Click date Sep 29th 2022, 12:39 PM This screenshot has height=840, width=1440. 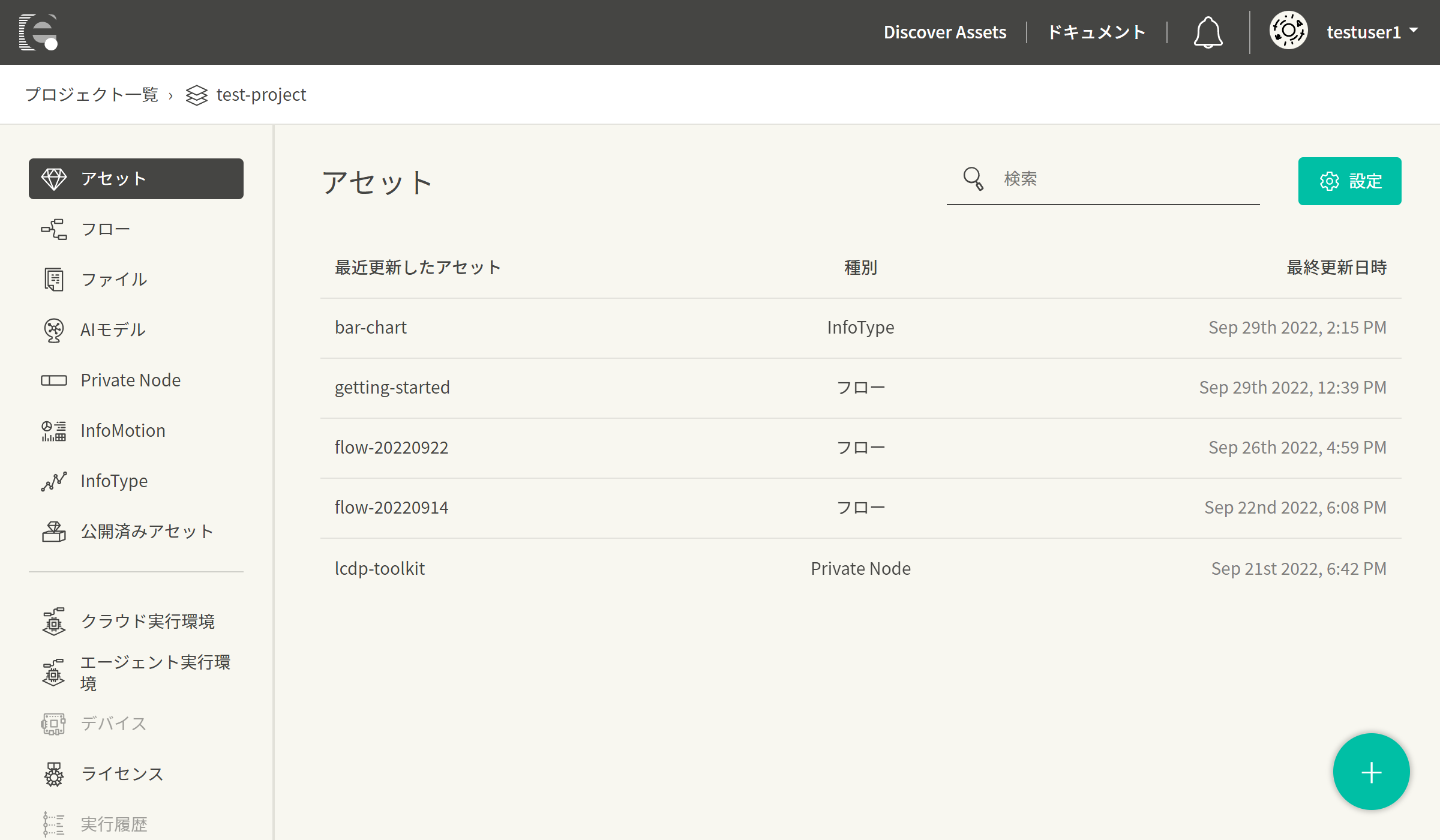[1292, 388]
